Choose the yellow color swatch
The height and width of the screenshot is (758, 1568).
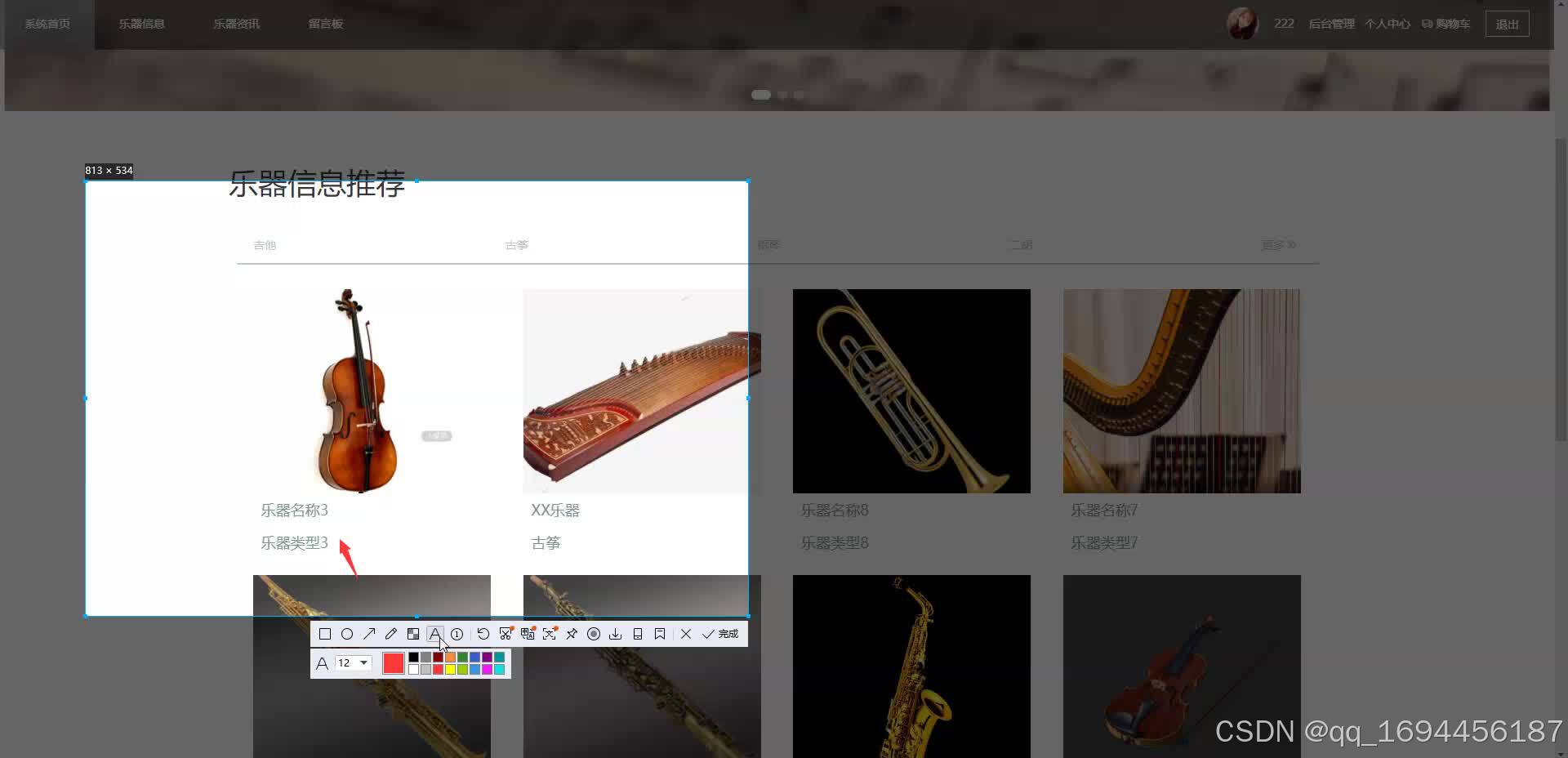(x=450, y=669)
